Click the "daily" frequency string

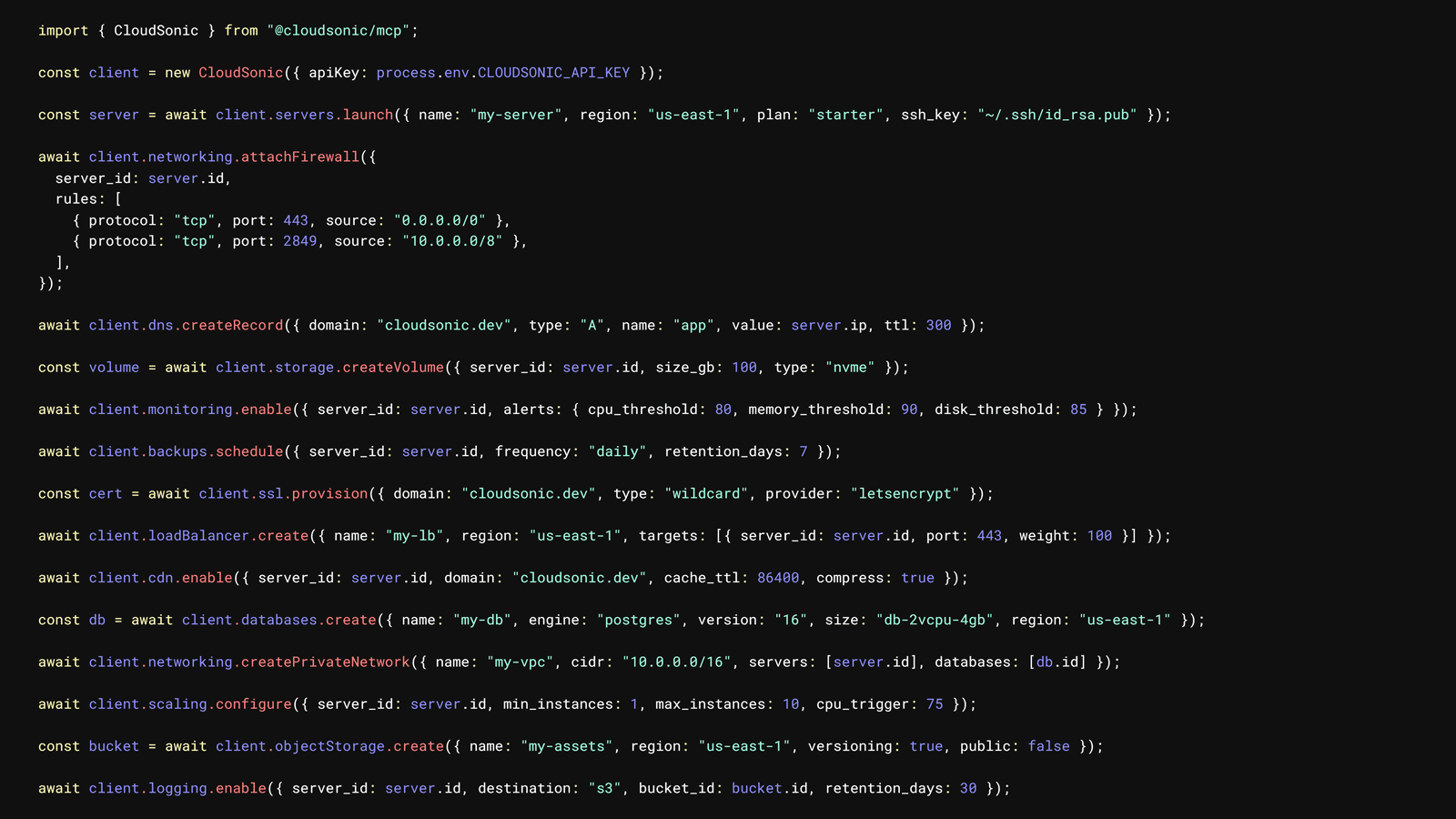pyautogui.click(x=618, y=451)
